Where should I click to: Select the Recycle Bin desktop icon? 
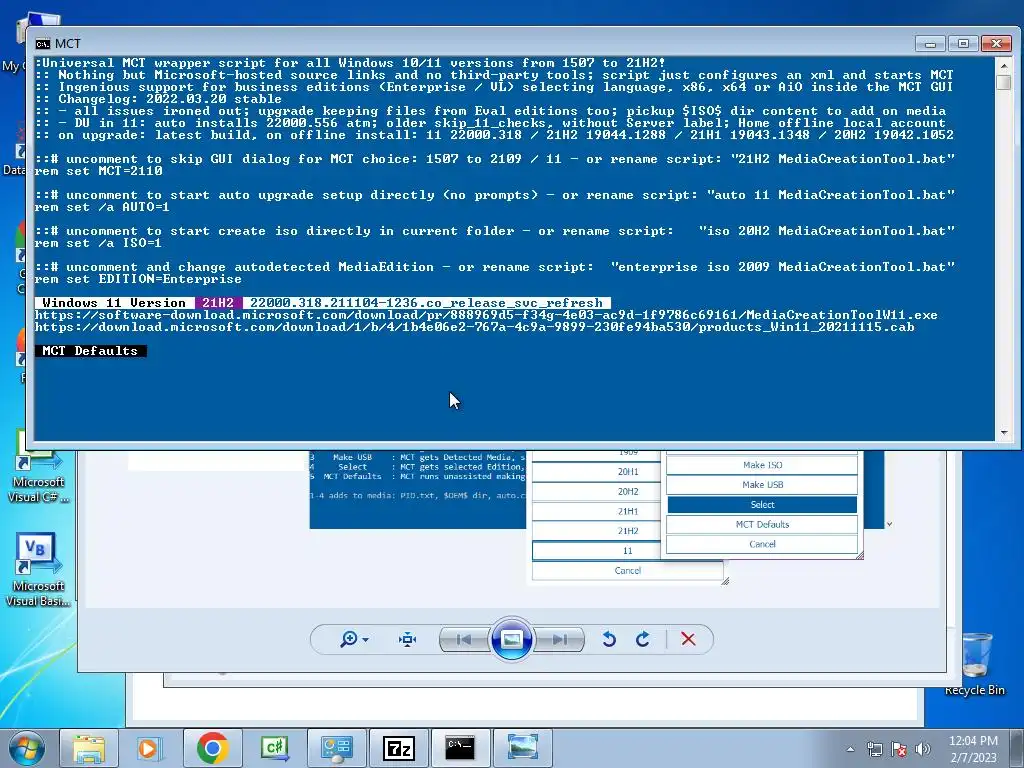975,664
